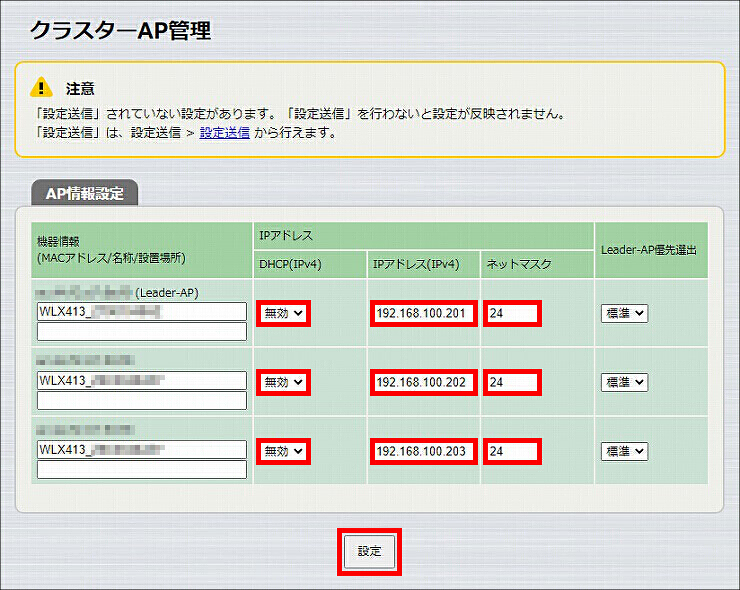This screenshot has width=740, height=590.
Task: Click the (Leader-AP) label text
Action: click(167, 293)
